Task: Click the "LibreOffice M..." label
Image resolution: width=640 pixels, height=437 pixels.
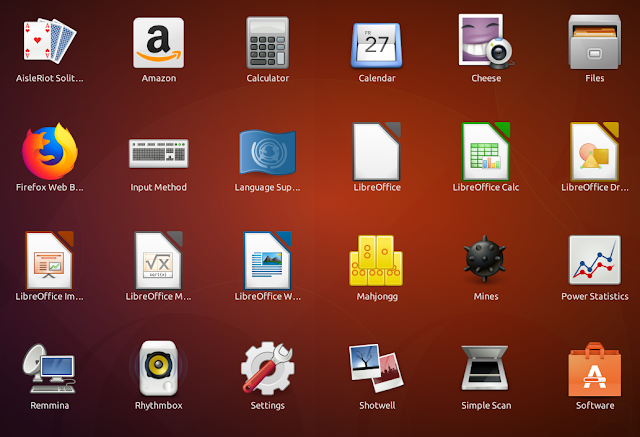Action: click(x=158, y=297)
